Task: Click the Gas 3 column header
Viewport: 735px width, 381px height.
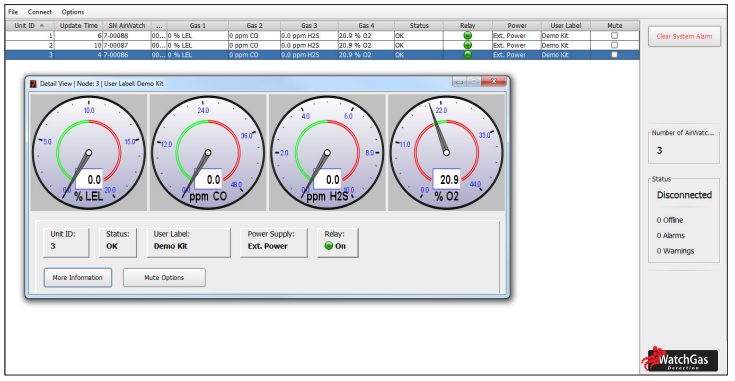Action: pyautogui.click(x=309, y=26)
